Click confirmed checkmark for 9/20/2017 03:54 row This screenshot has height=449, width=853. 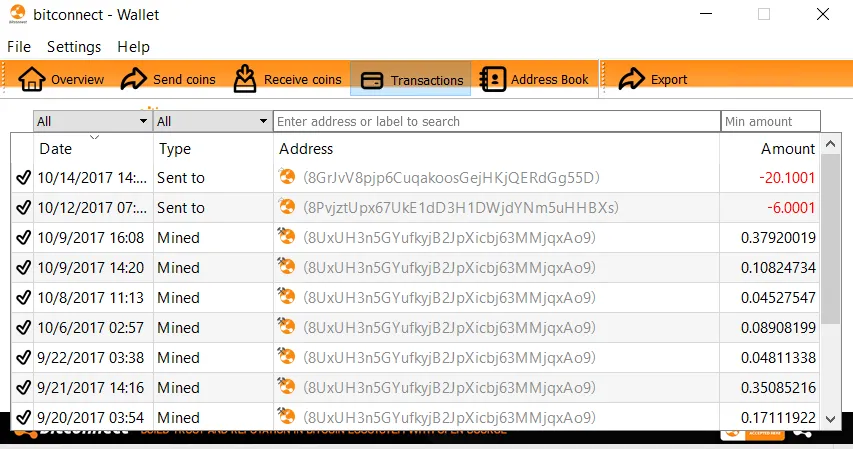[23, 417]
